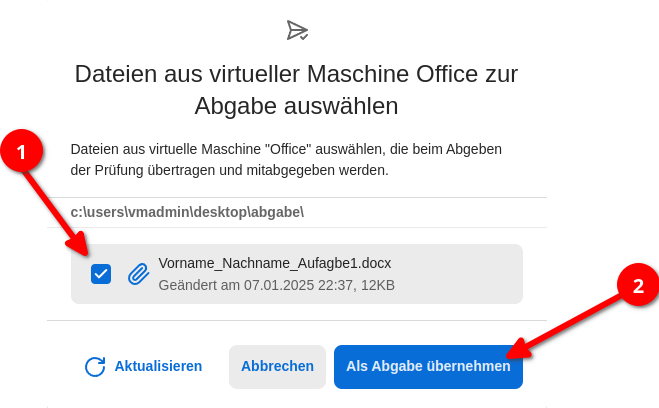Select the file name Vorname_Nachname_Aufagbe1.docx

tap(275, 263)
